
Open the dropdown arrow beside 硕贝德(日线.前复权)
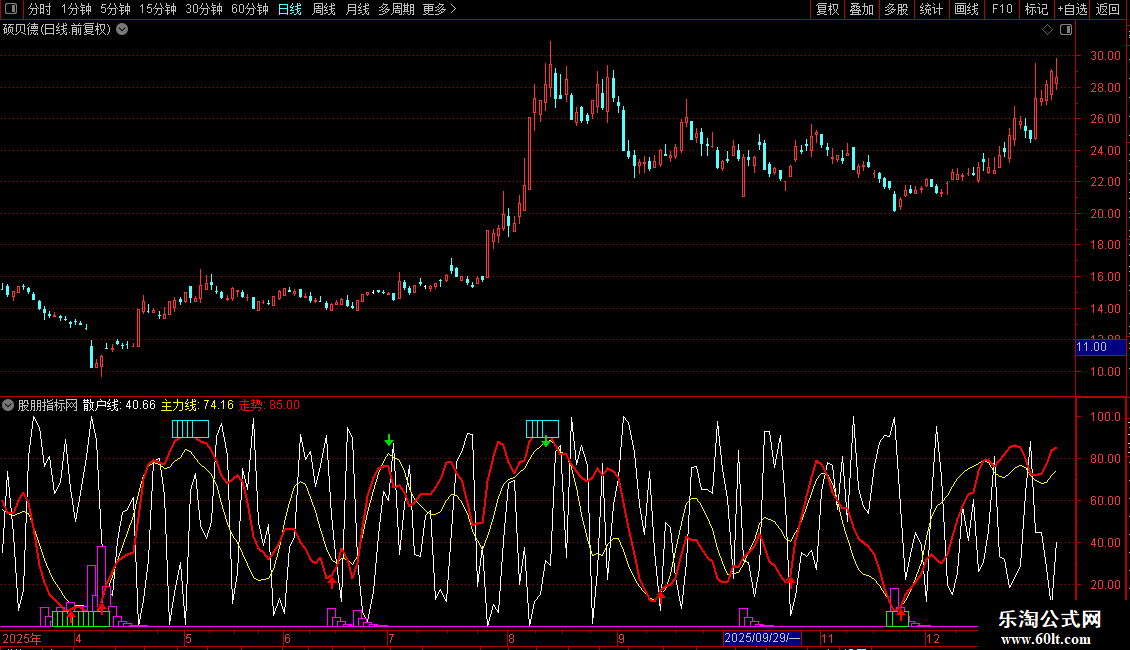pyautogui.click(x=123, y=30)
